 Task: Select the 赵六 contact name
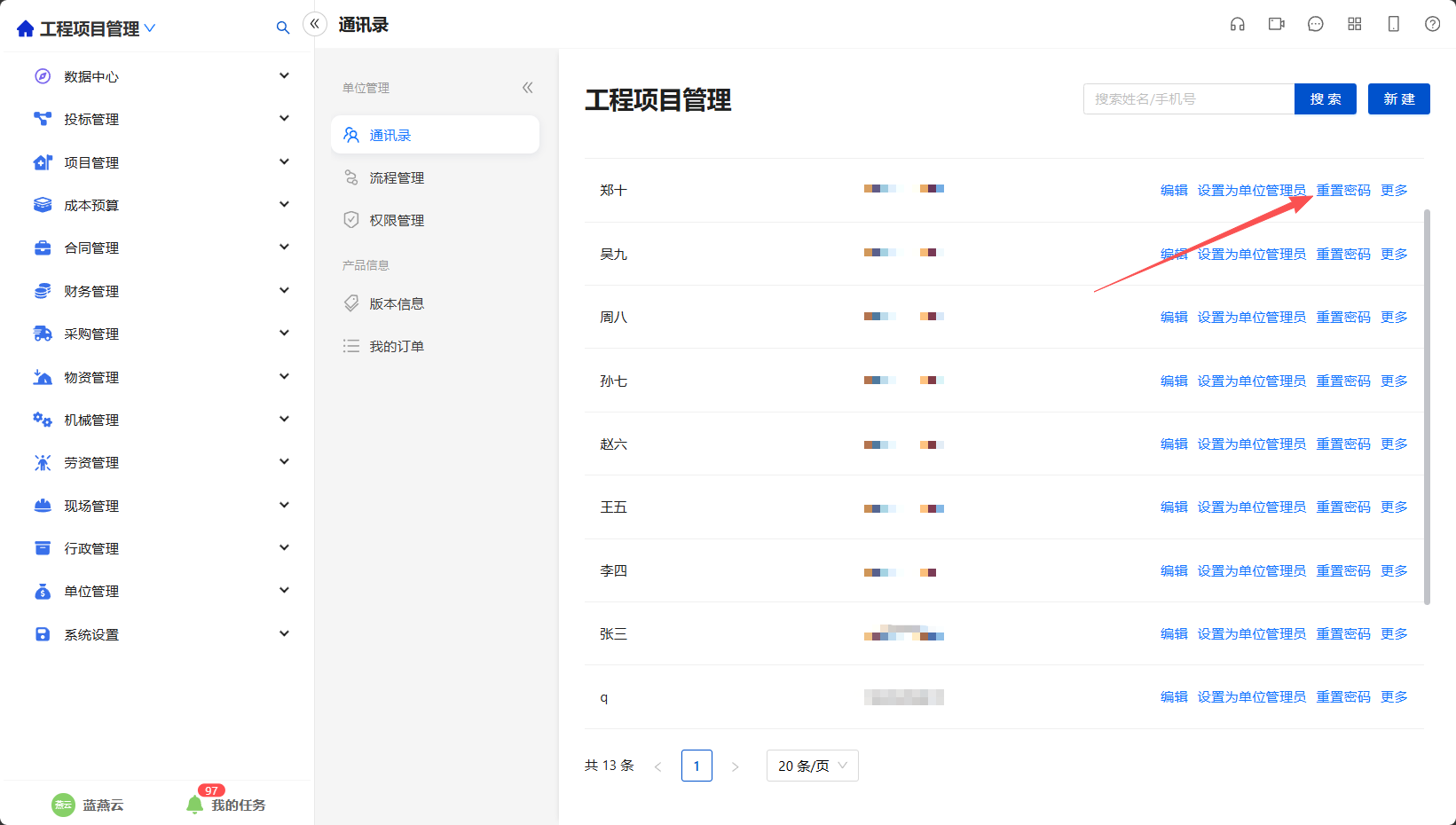tap(613, 444)
